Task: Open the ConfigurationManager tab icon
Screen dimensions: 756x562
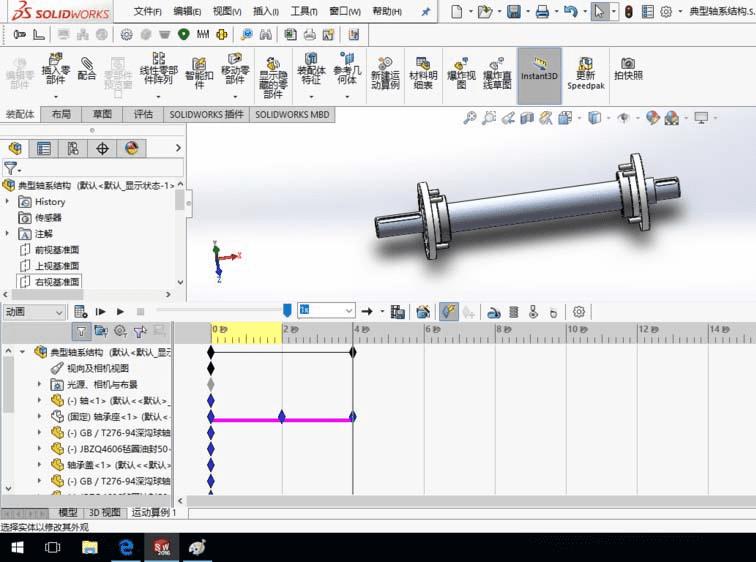Action: 73,149
